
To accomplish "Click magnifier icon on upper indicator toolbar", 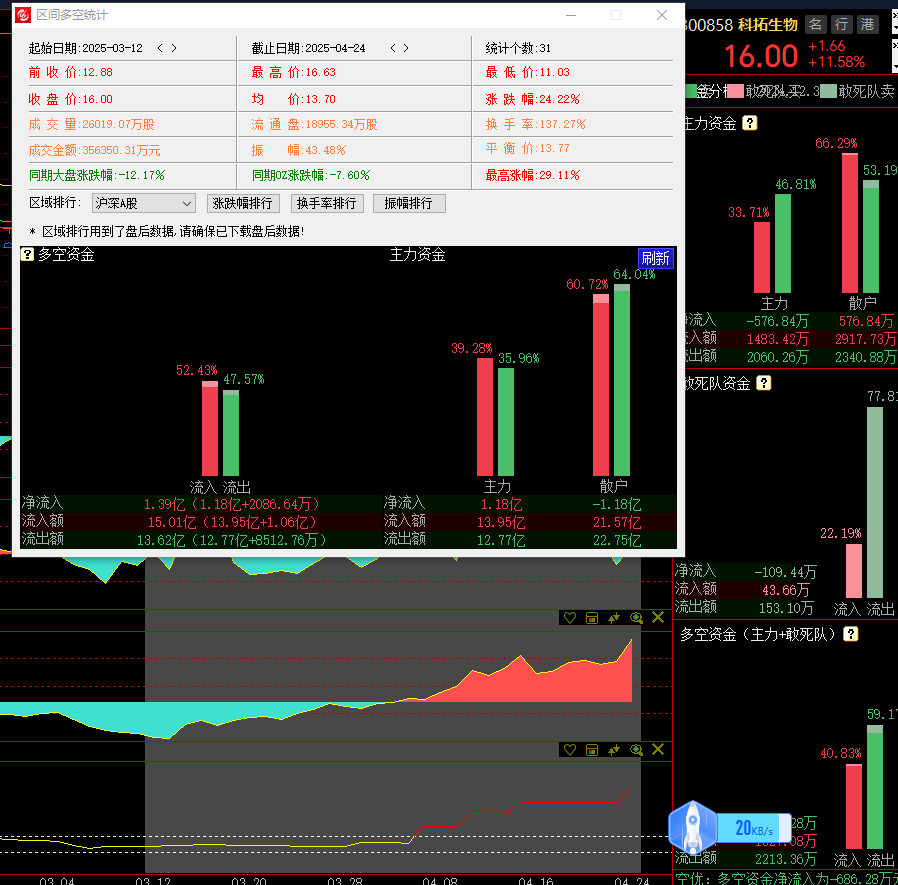I will click(636, 617).
